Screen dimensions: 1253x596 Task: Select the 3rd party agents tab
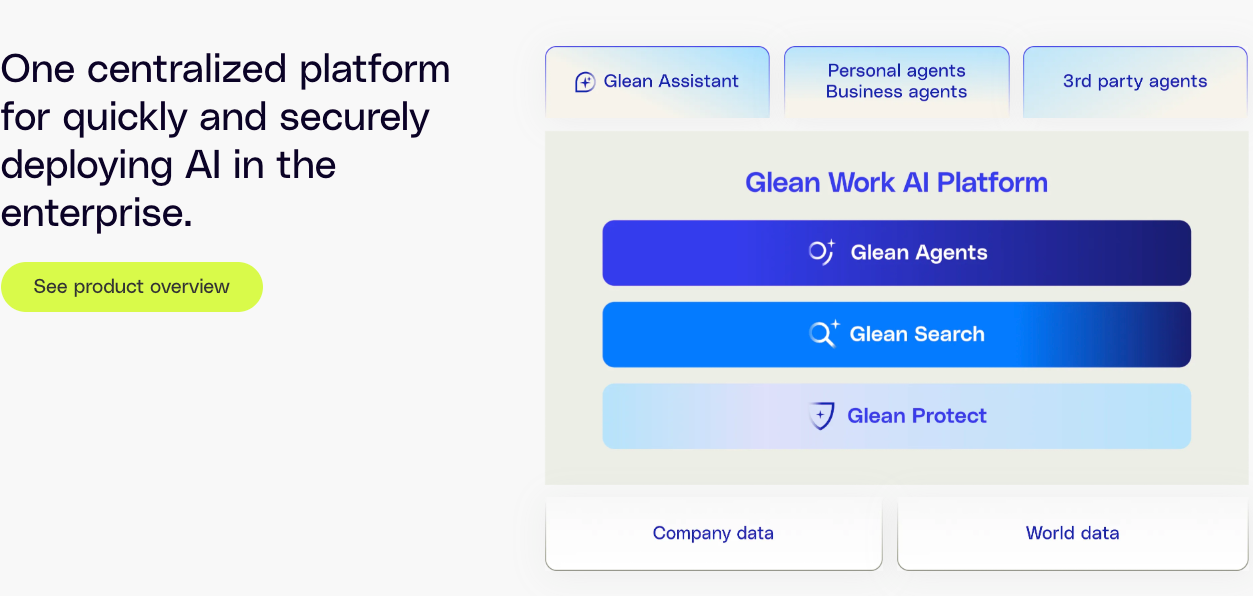(x=1135, y=82)
